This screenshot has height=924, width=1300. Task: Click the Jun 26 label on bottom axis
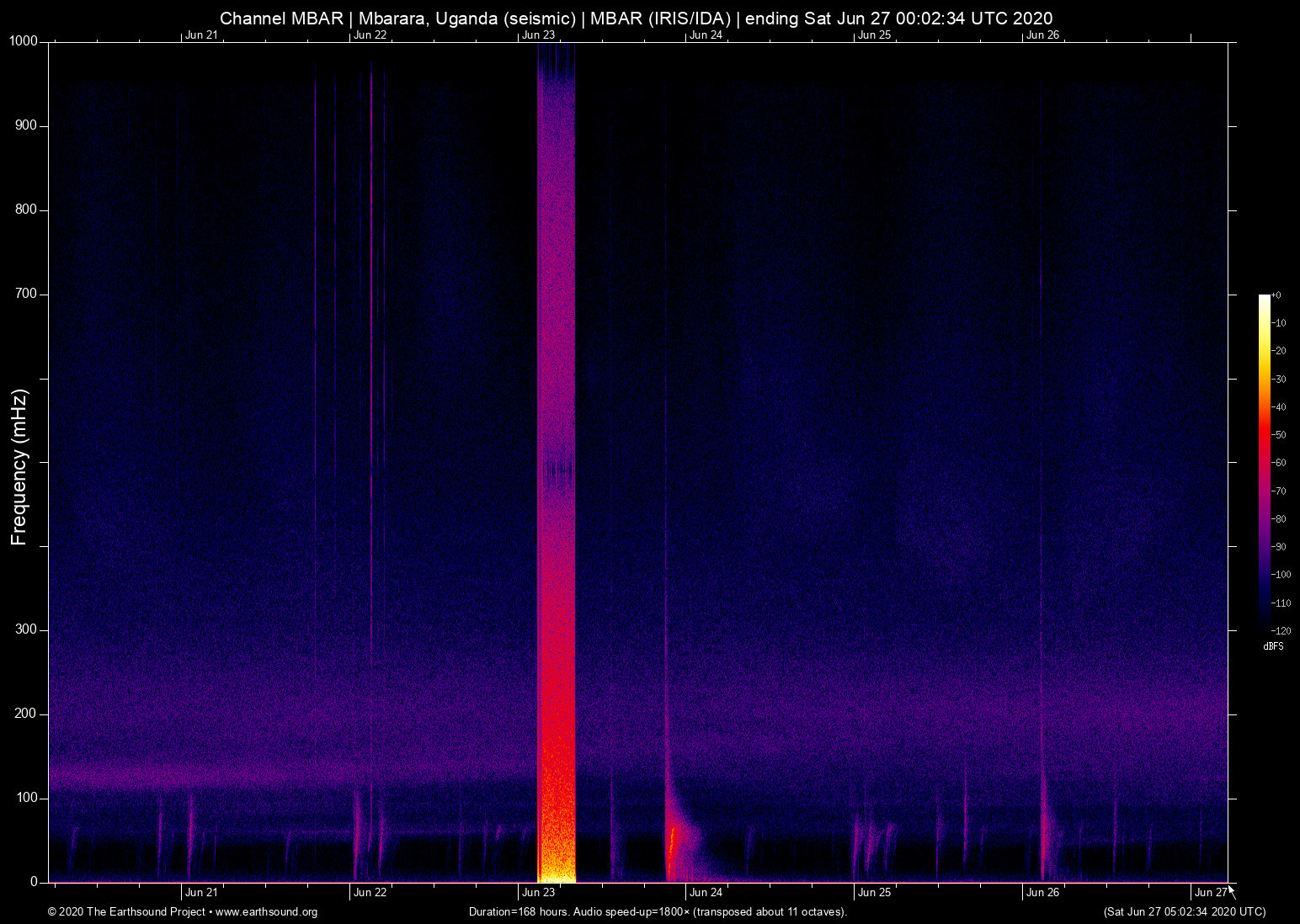[x=1042, y=893]
